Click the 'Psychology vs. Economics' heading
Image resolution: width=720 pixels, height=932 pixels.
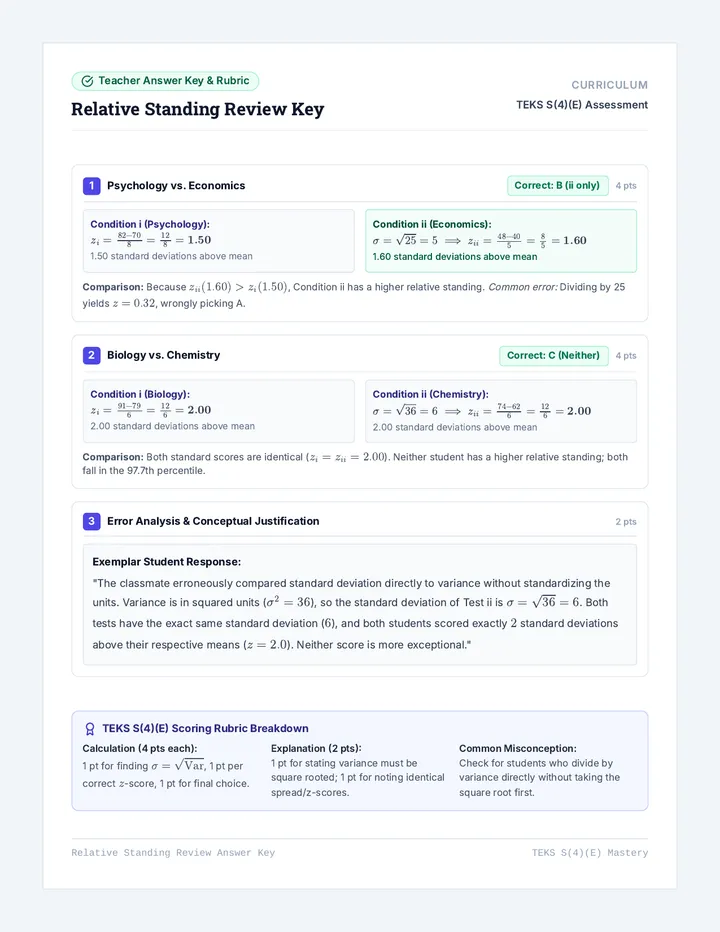click(176, 185)
